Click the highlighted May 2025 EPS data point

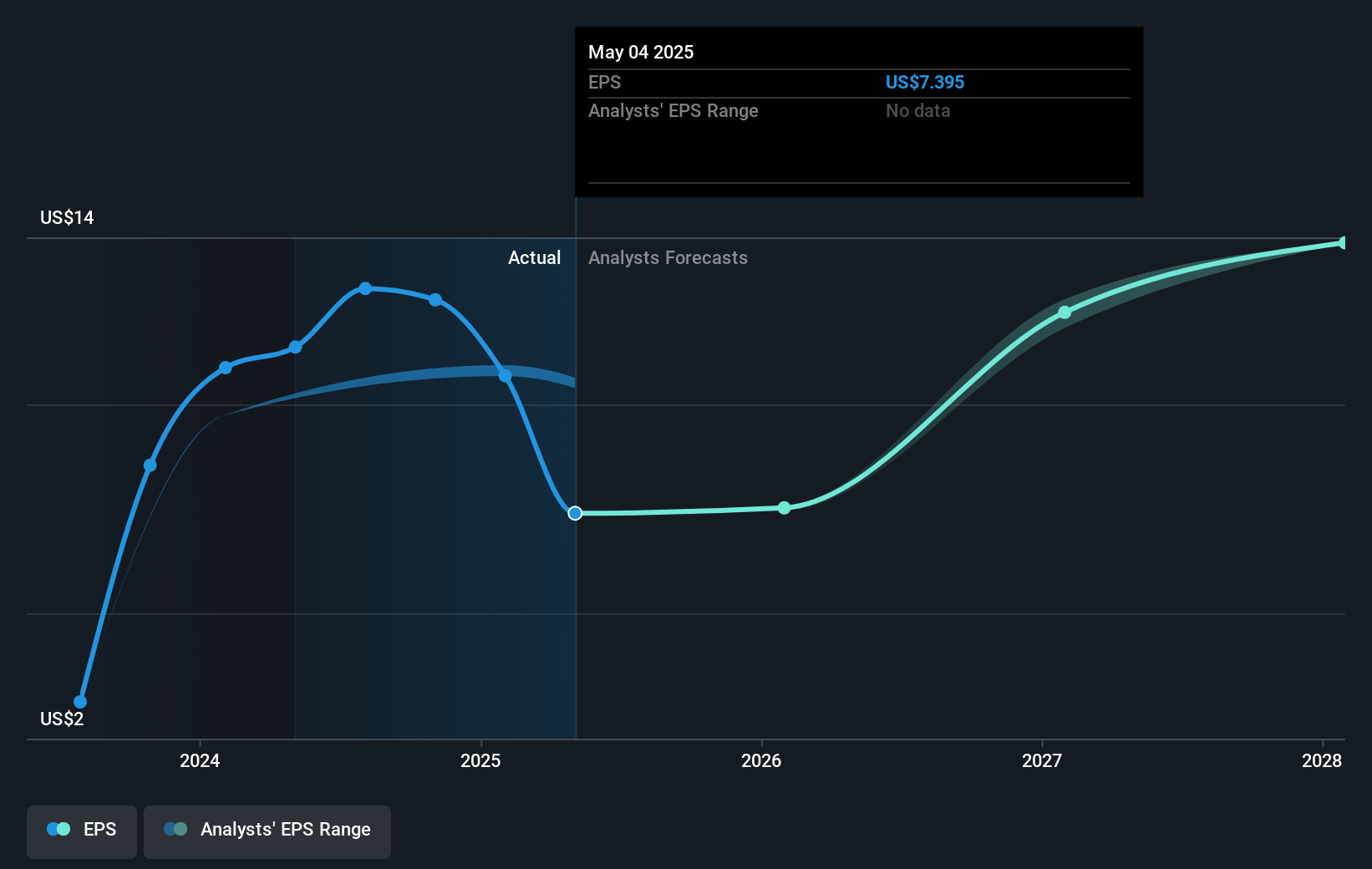tap(575, 513)
